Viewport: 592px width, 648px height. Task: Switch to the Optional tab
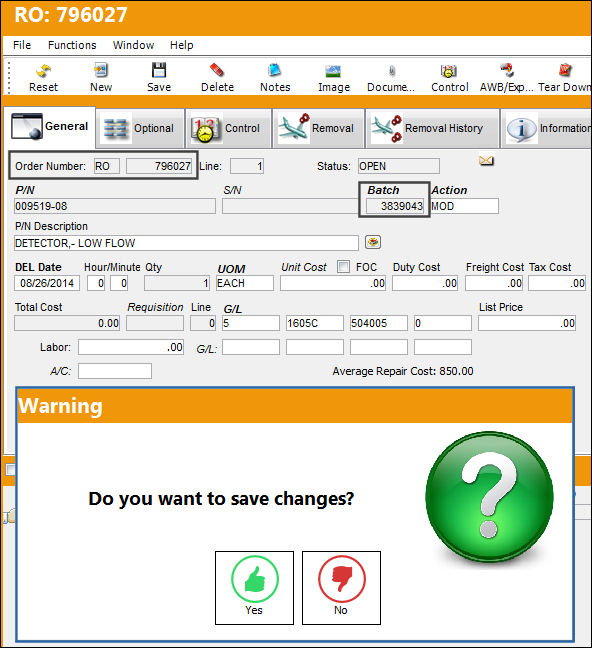click(x=140, y=128)
